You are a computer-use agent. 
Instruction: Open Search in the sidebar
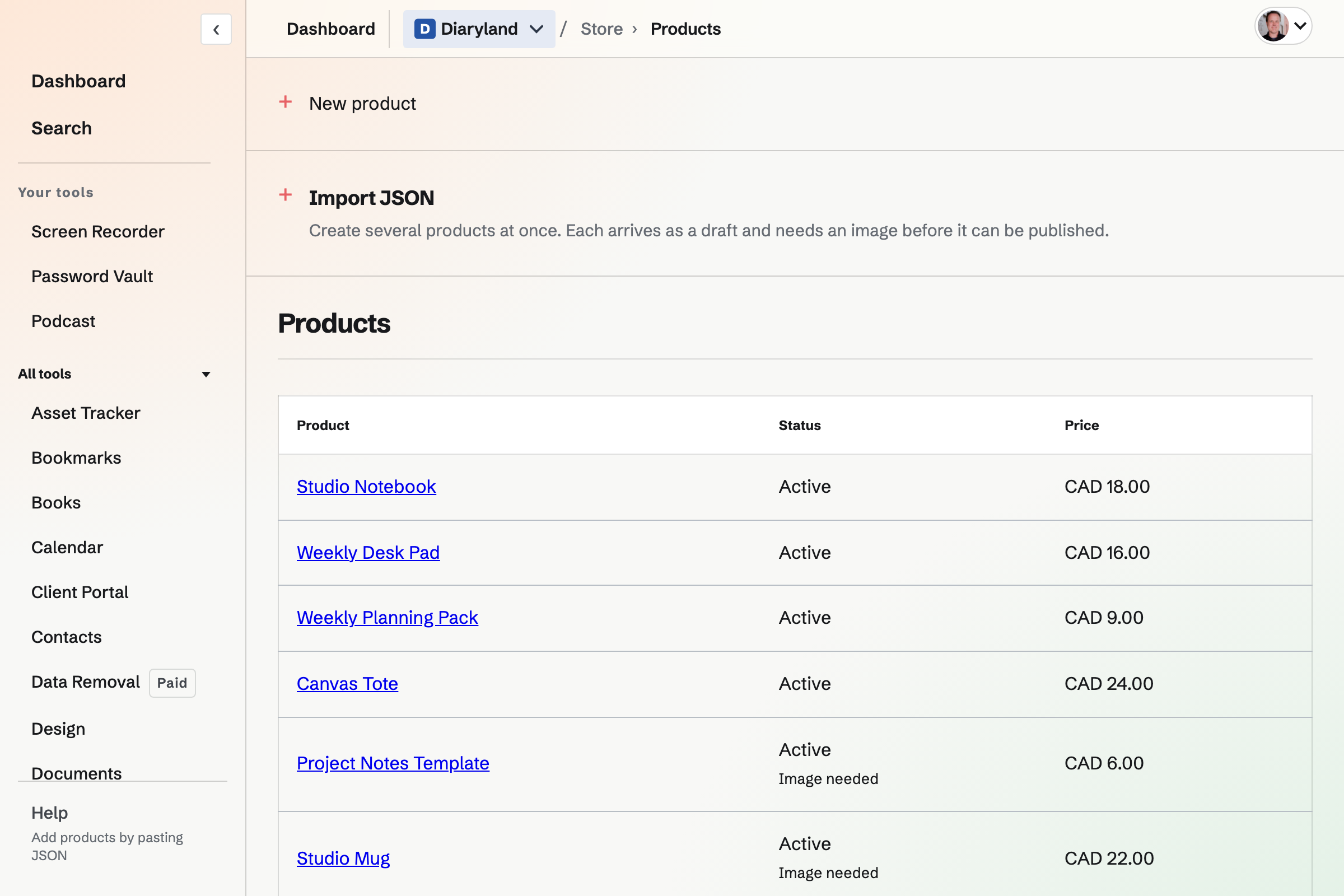pos(61,128)
